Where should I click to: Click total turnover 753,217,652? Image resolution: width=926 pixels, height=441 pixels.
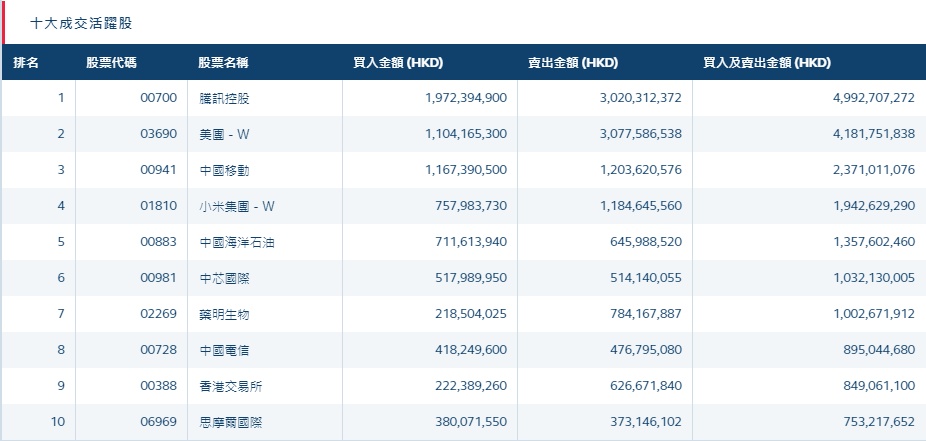[879, 422]
